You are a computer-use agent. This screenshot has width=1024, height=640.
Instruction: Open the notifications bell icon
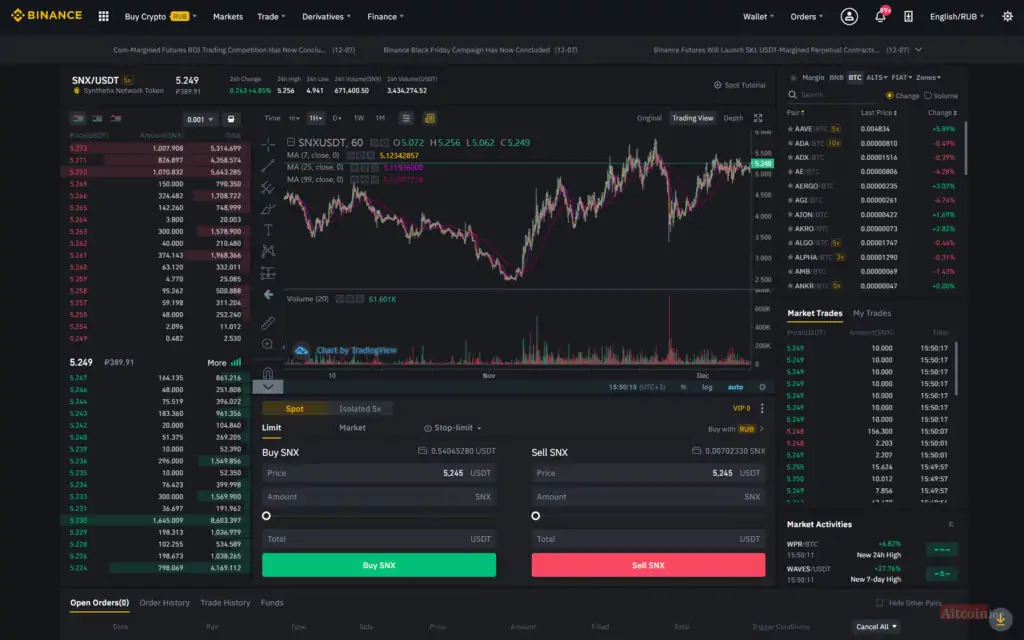(880, 16)
